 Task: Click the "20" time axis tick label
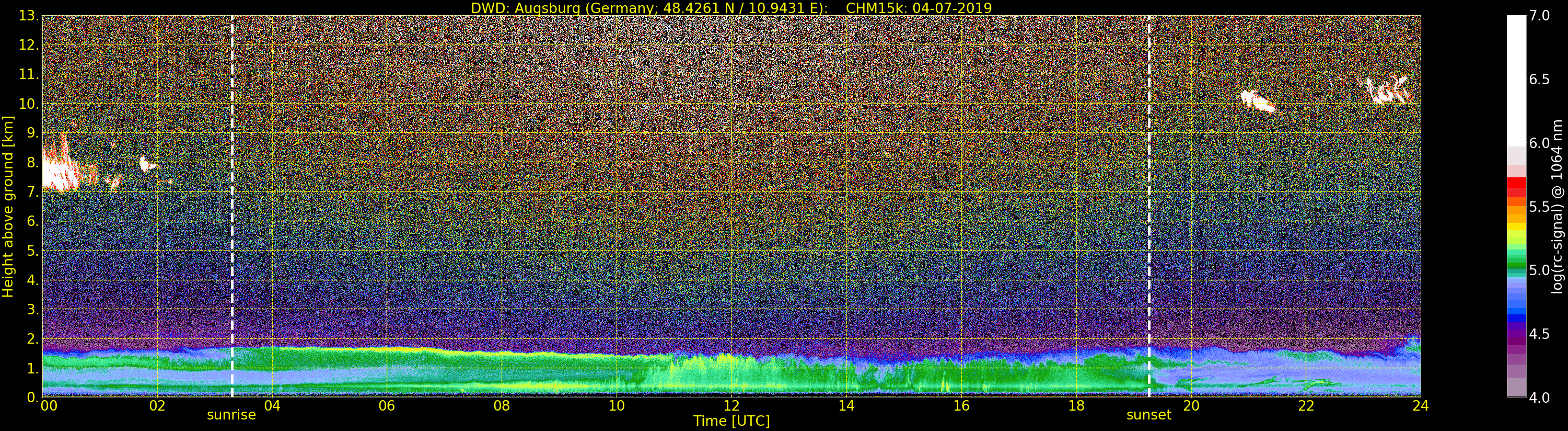[x=1191, y=406]
